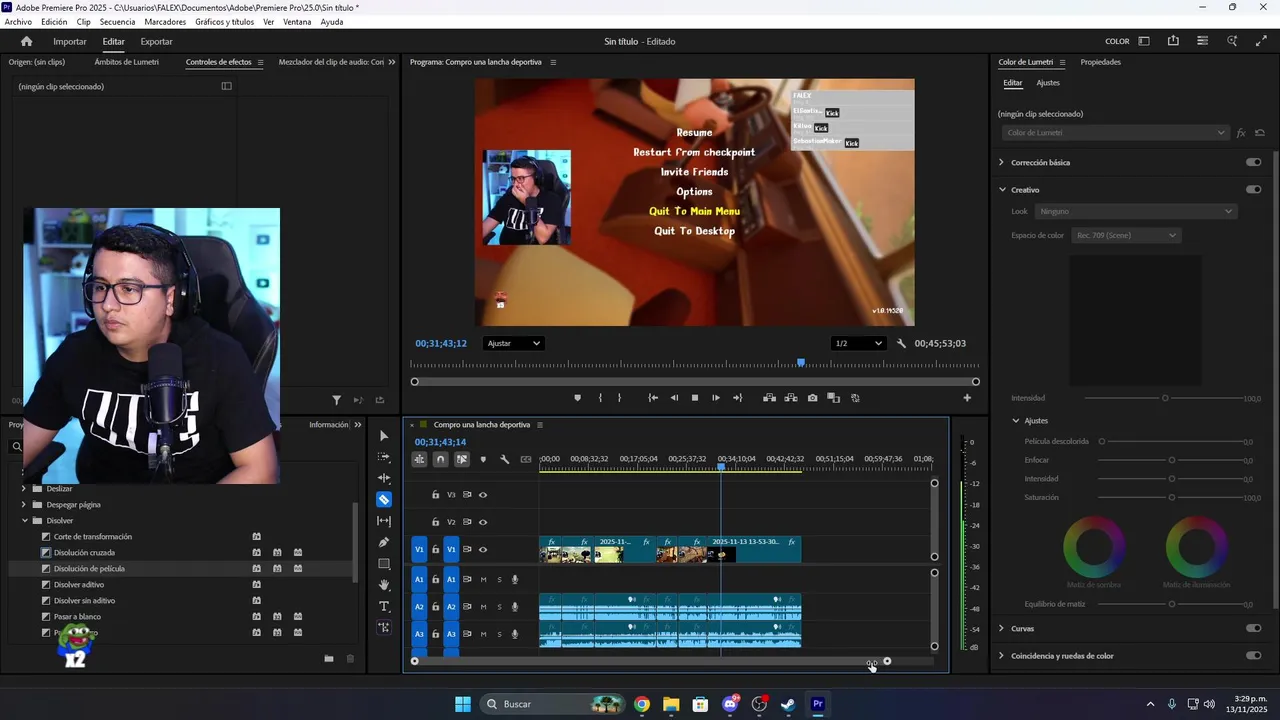The image size is (1280, 720).
Task: Open the Workspaces layout icon near COLOR
Action: (1144, 41)
